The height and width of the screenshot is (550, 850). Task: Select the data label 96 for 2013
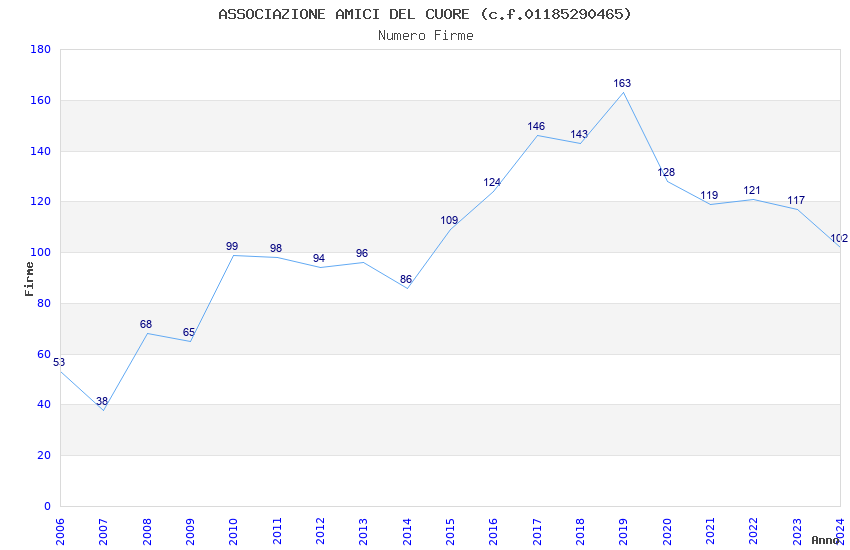[362, 253]
